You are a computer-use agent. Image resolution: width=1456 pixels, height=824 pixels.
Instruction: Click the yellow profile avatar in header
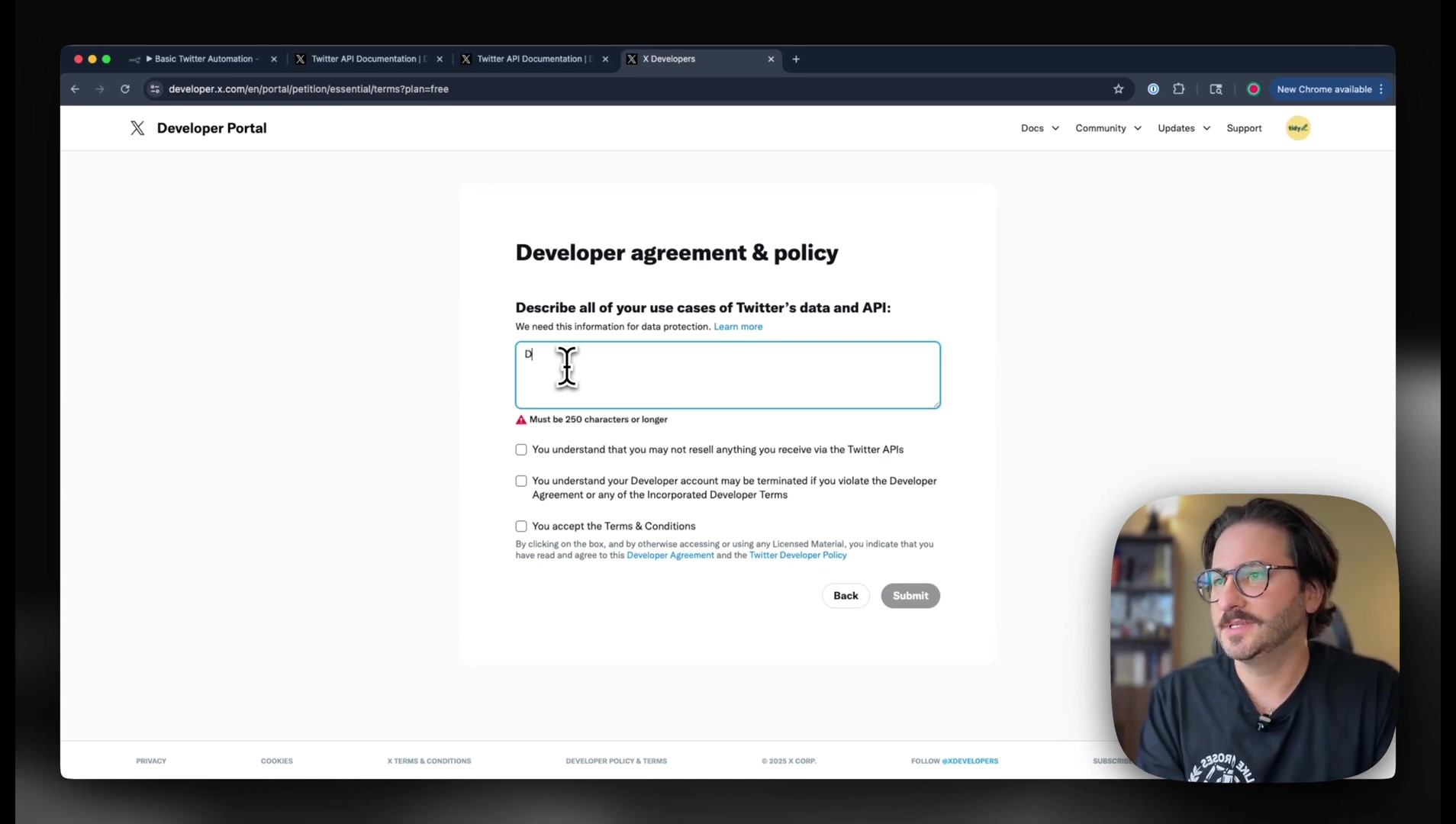click(1297, 128)
